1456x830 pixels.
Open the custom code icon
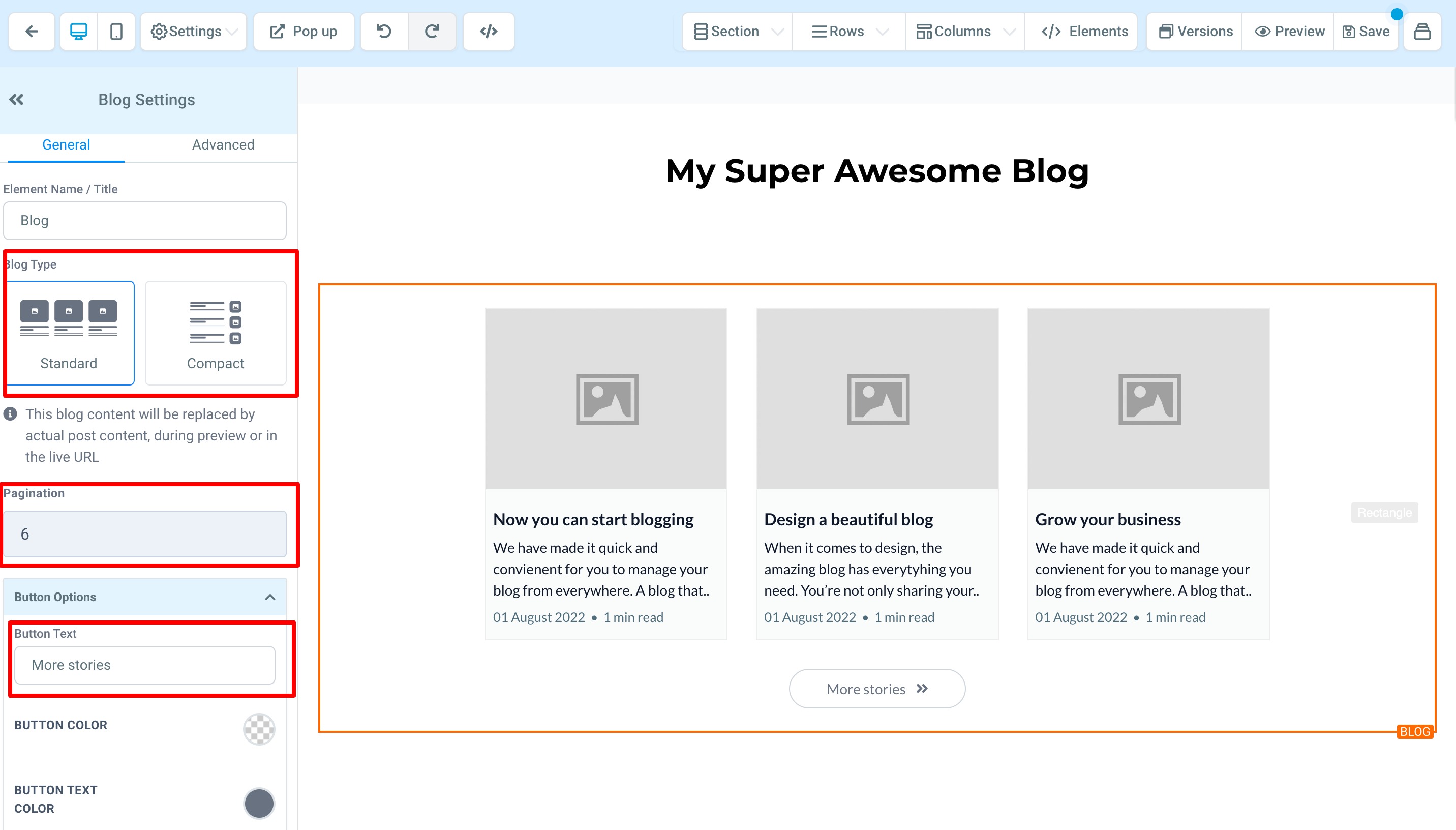pyautogui.click(x=489, y=32)
